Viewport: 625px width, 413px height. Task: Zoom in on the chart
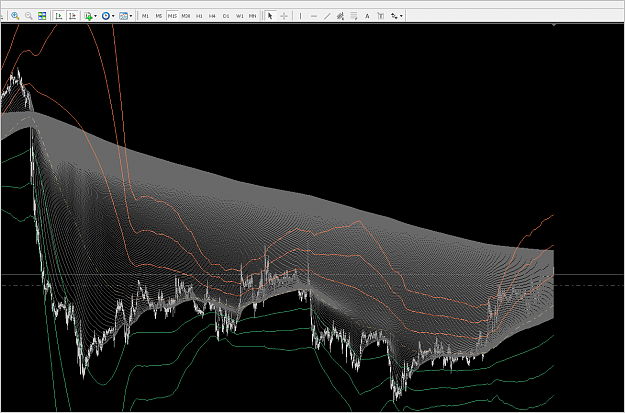[x=16, y=16]
